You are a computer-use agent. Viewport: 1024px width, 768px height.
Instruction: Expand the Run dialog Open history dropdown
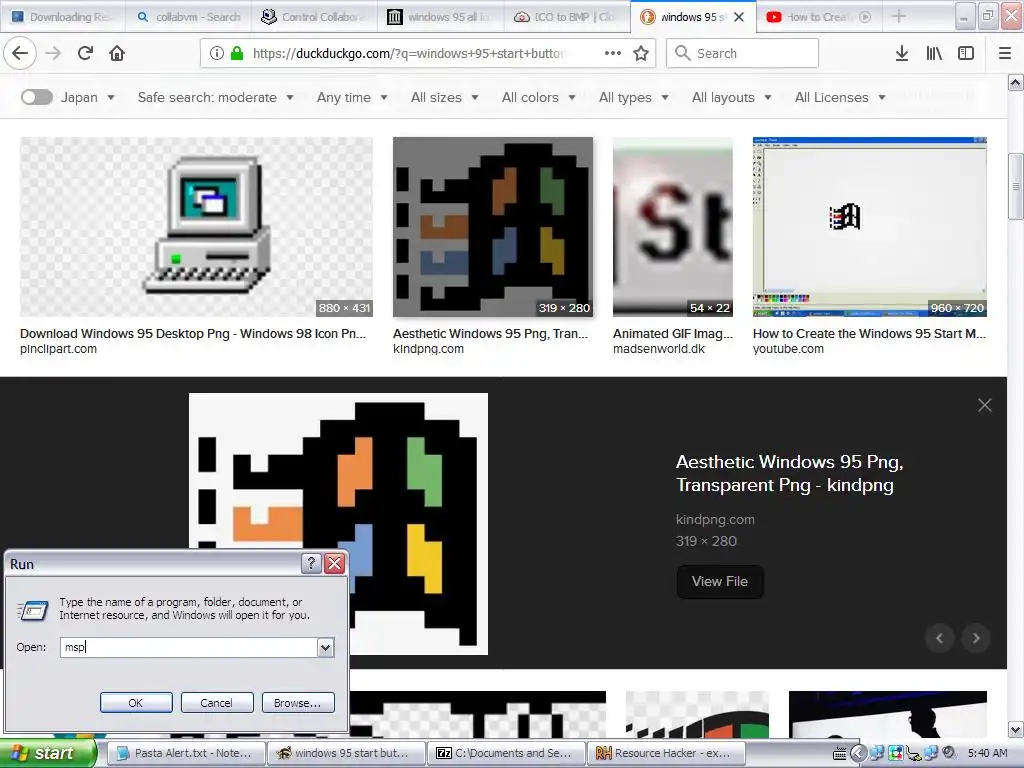325,647
